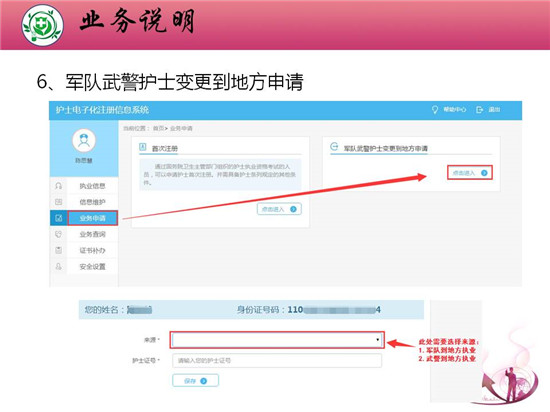Click the 保存 save button

[x=195, y=381]
